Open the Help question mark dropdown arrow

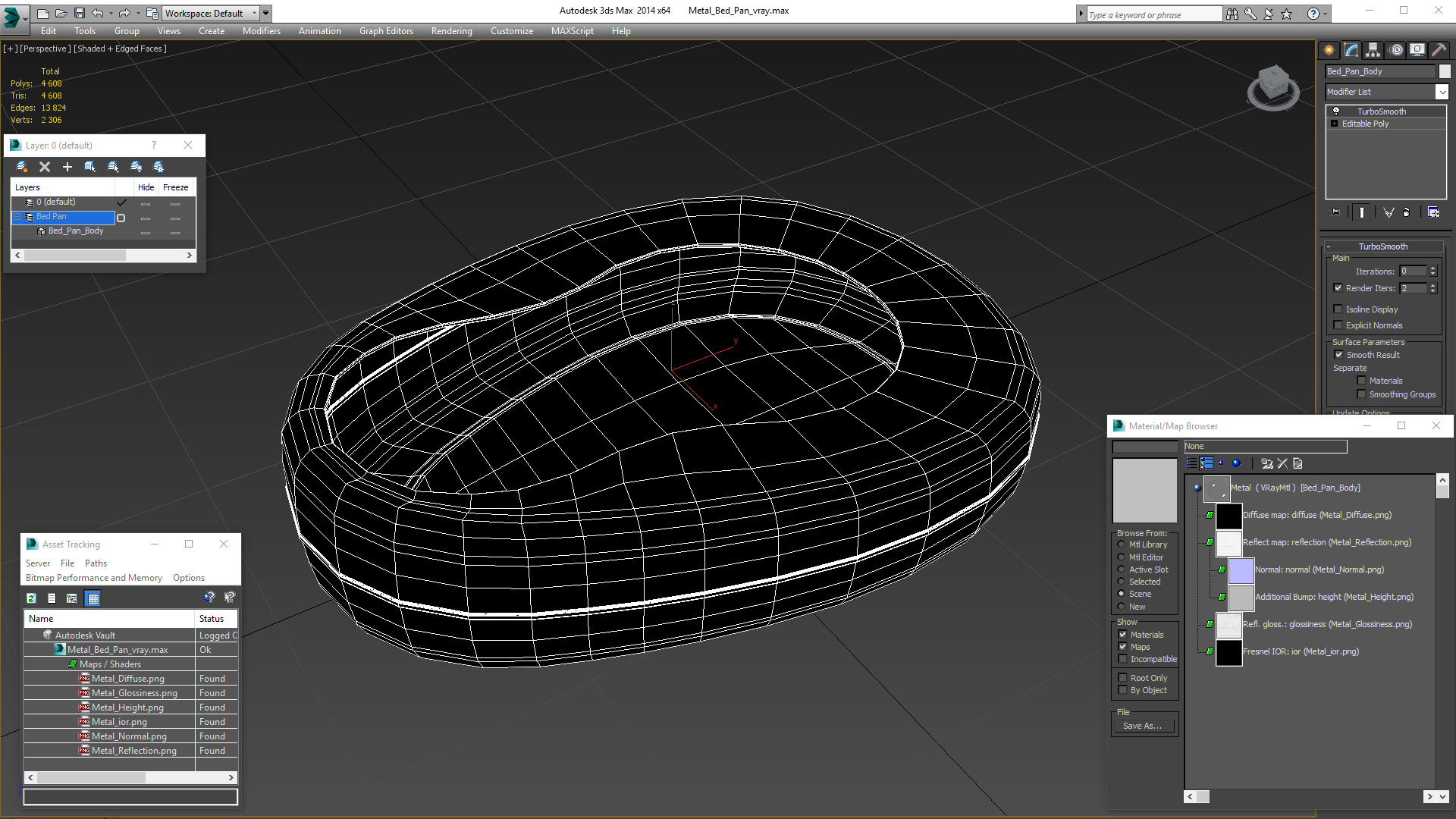point(1325,14)
